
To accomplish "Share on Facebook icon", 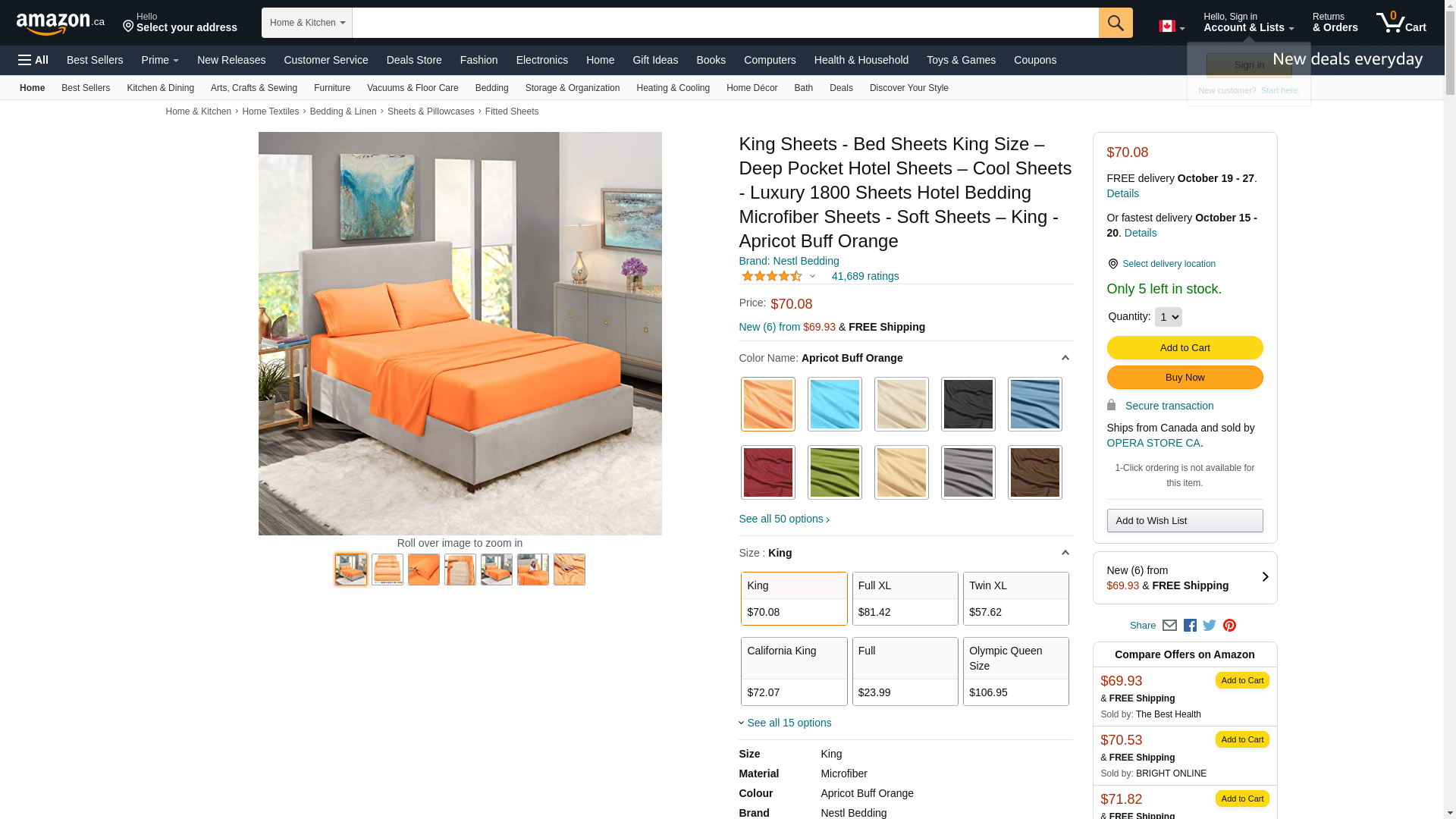I will [1190, 626].
